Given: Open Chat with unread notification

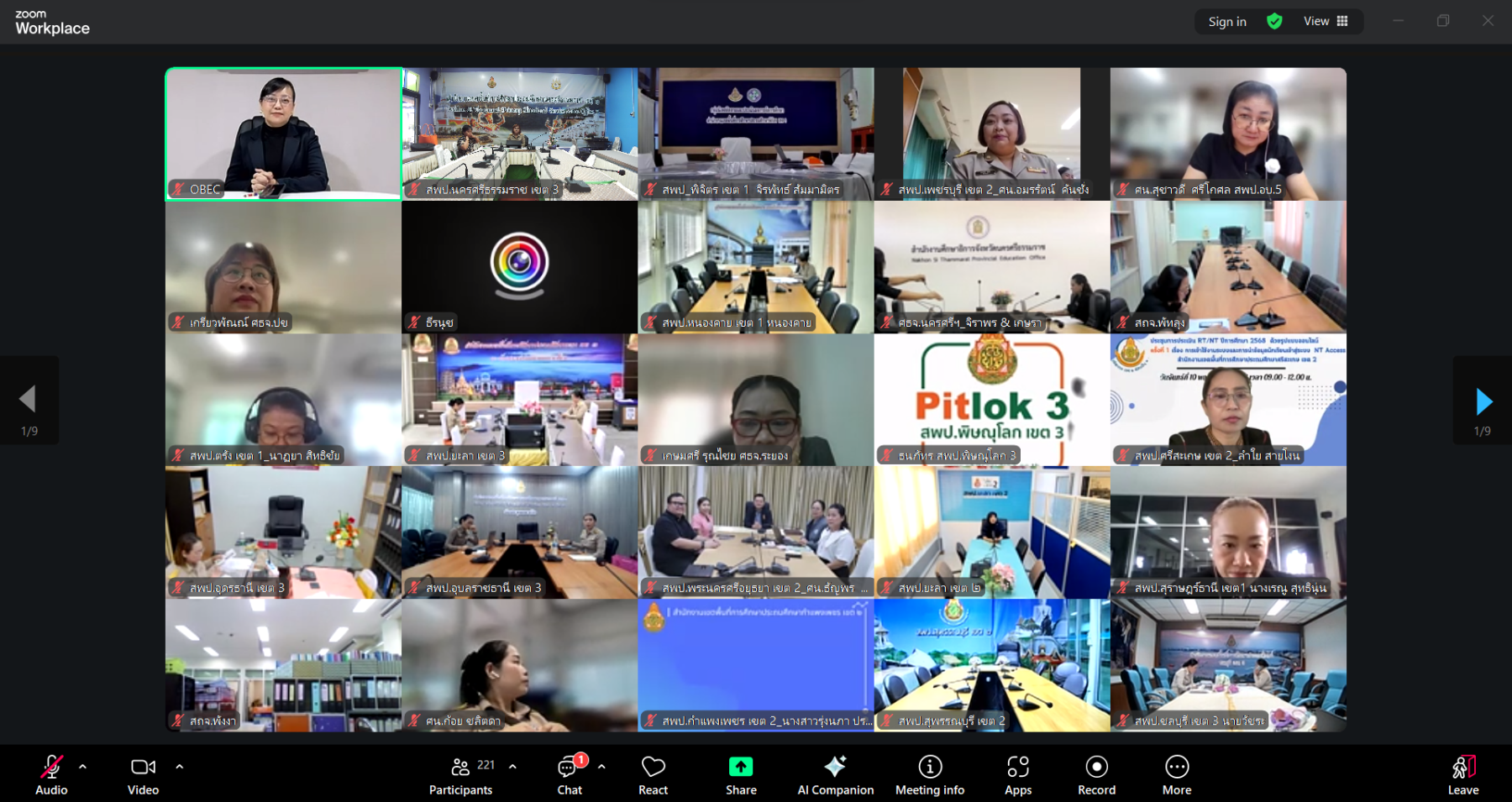Looking at the screenshot, I should pos(570,774).
